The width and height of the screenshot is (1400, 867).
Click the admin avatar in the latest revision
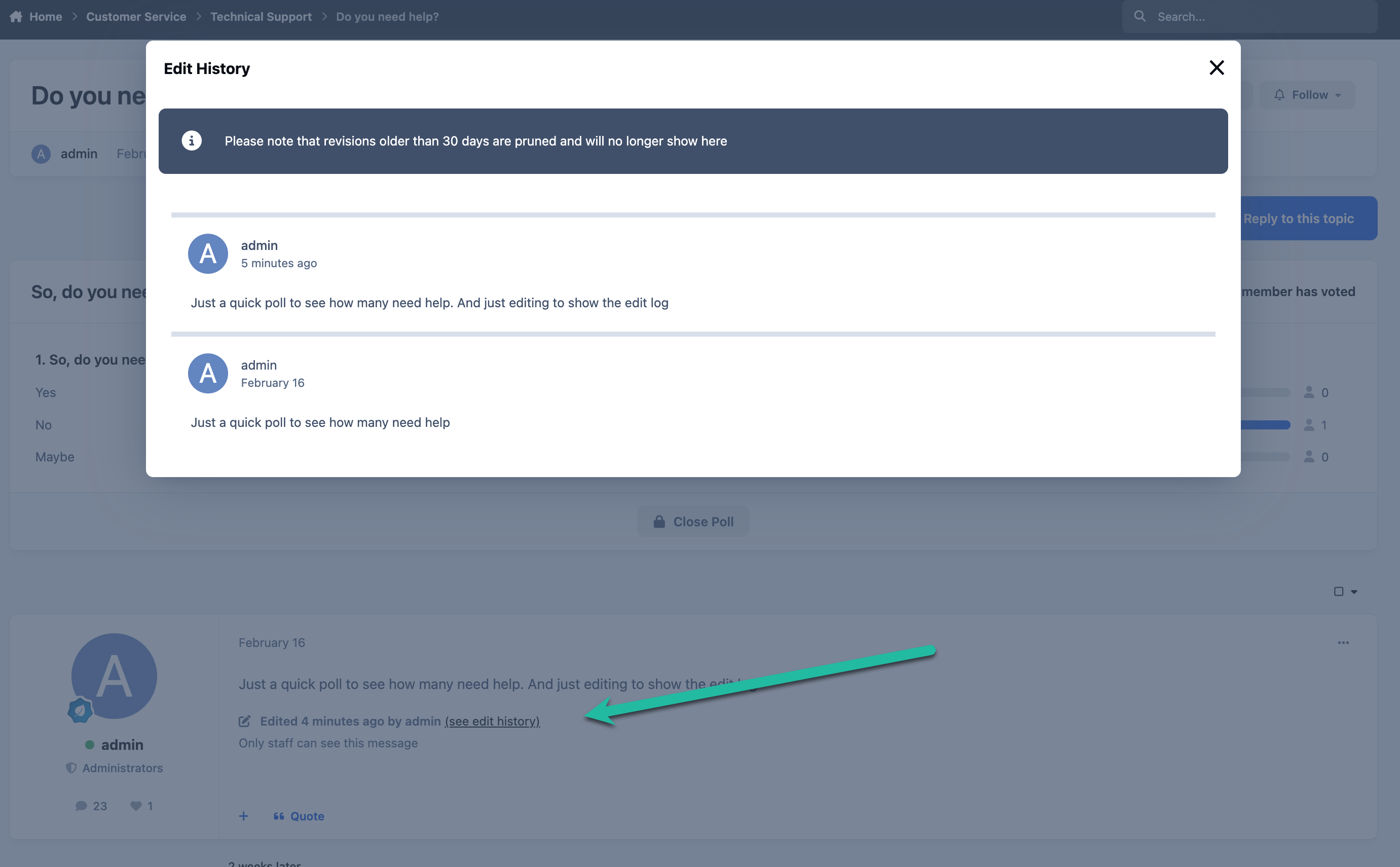(207, 254)
